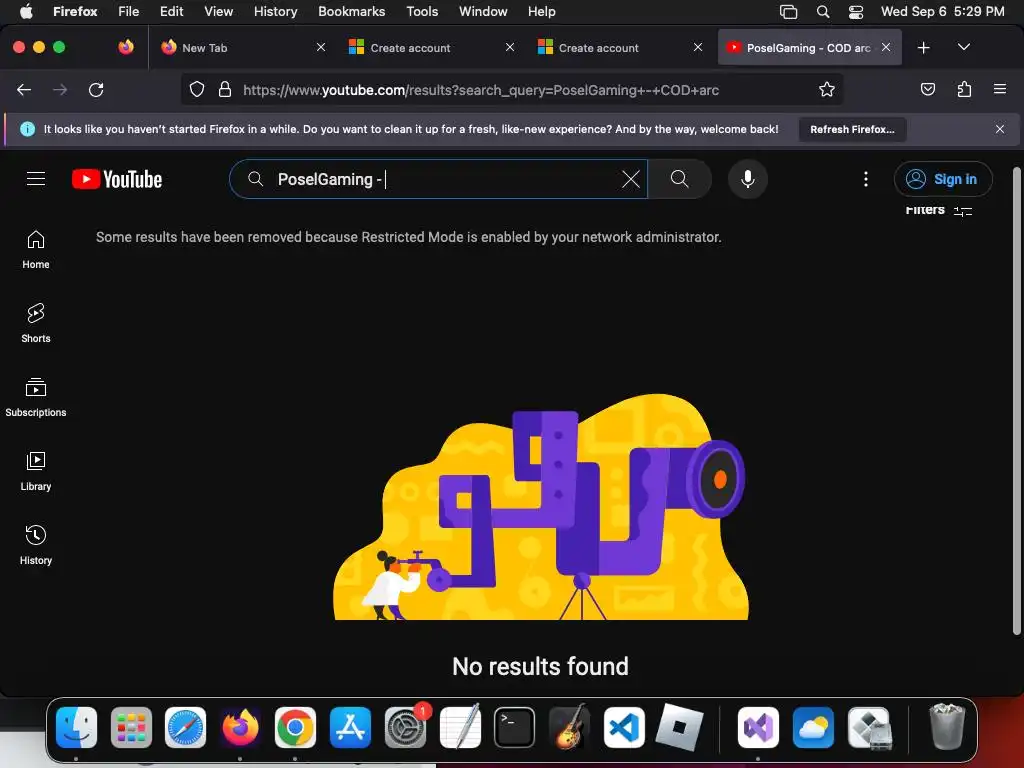1024x768 pixels.
Task: Open the pinned Firefox tab
Action: coord(126,47)
